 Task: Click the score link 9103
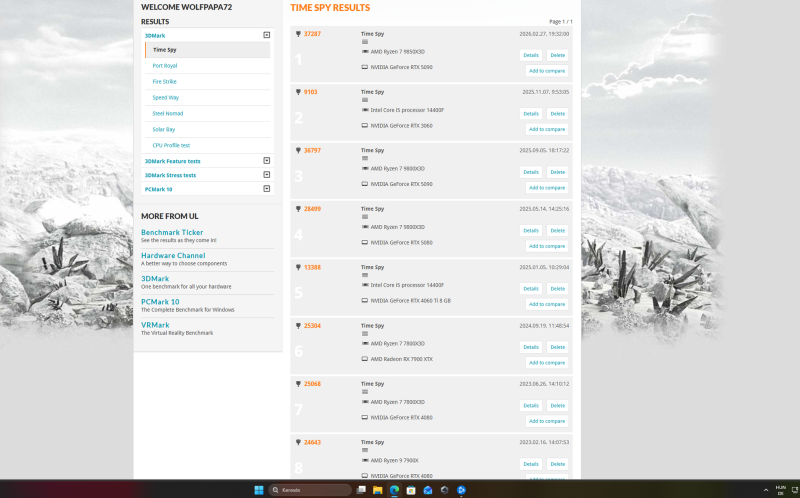pyautogui.click(x=311, y=92)
